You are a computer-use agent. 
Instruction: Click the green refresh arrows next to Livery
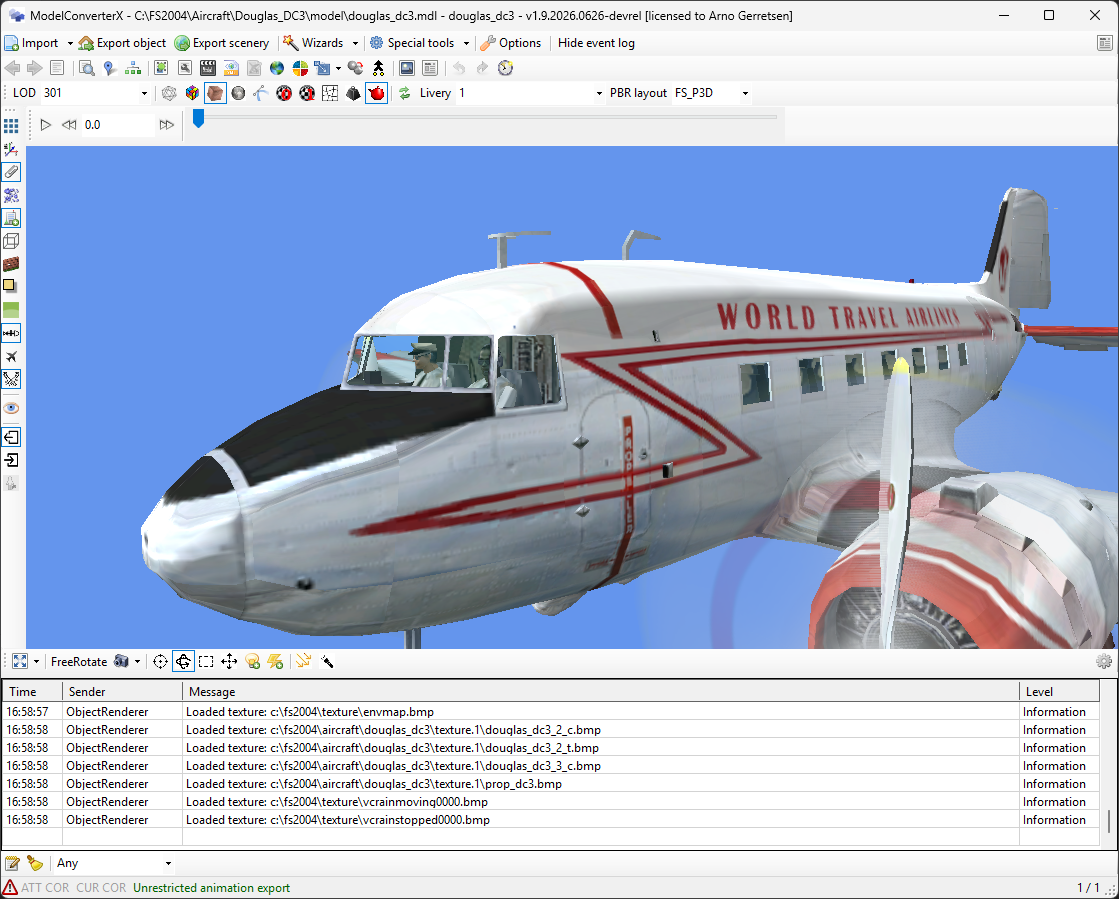pyautogui.click(x=405, y=93)
